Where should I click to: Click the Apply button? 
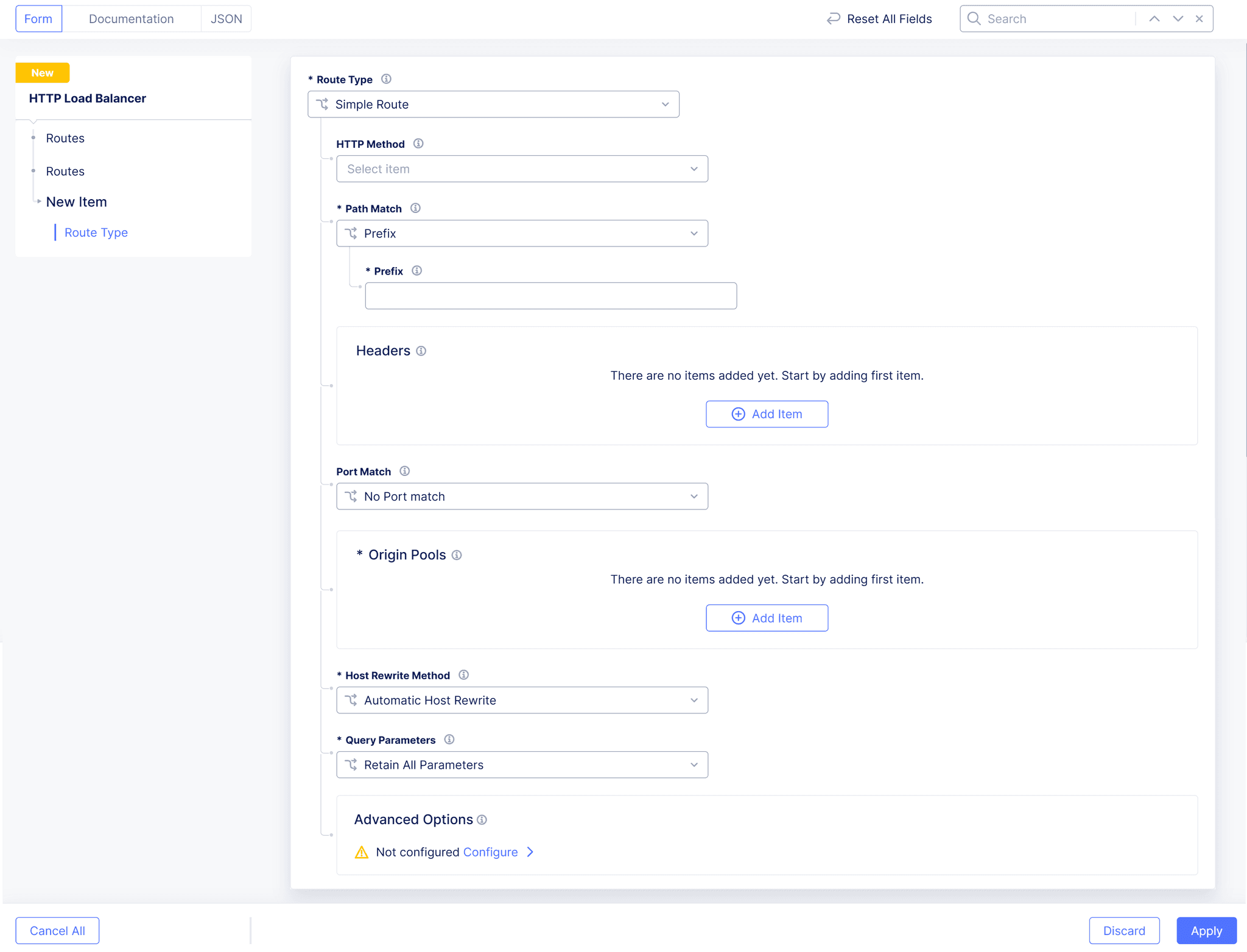pyautogui.click(x=1206, y=930)
